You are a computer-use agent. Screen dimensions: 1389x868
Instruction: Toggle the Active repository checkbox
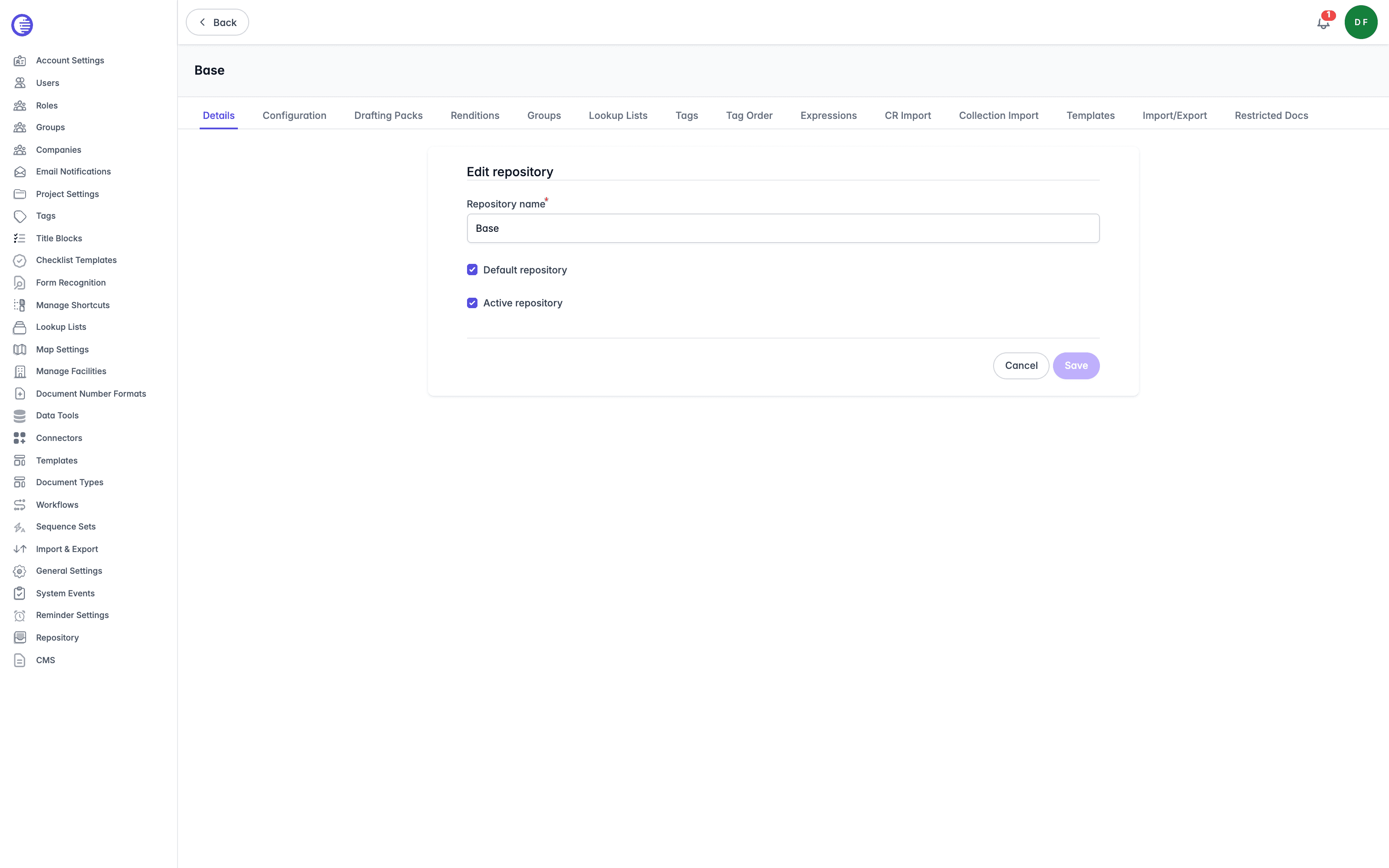tap(472, 303)
